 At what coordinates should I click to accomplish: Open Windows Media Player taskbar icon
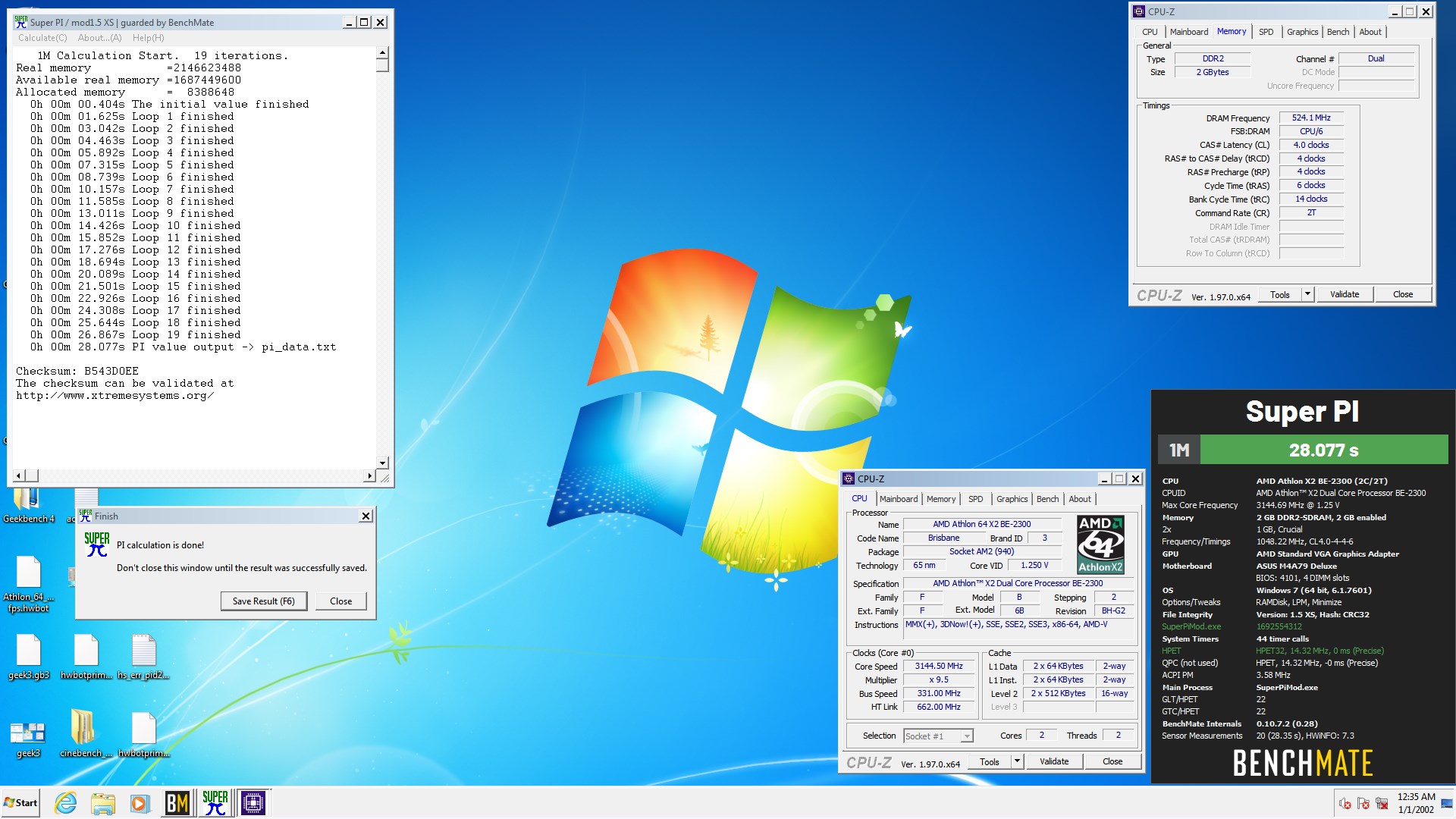tap(139, 802)
